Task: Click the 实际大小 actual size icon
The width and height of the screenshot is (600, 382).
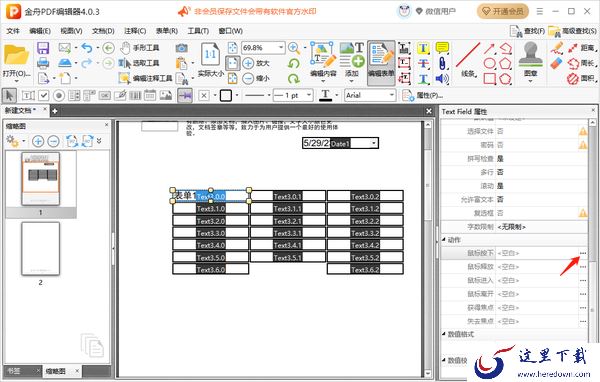Action: tap(210, 60)
